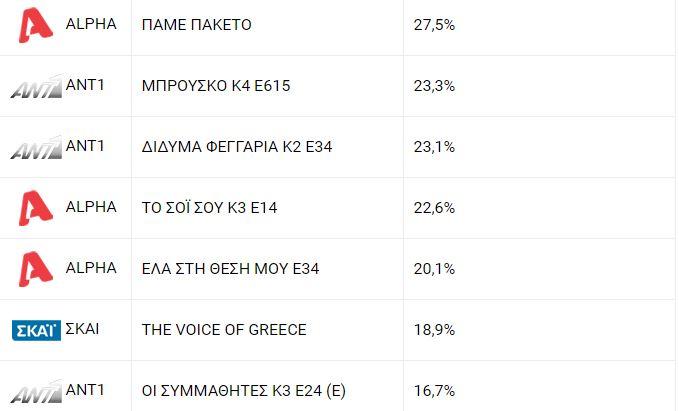Image resolution: width=679 pixels, height=411 pixels.
Task: Click ΤΟ ΣΟΪ ΣΟΥ Κ3 Ε14 title
Action: click(210, 208)
